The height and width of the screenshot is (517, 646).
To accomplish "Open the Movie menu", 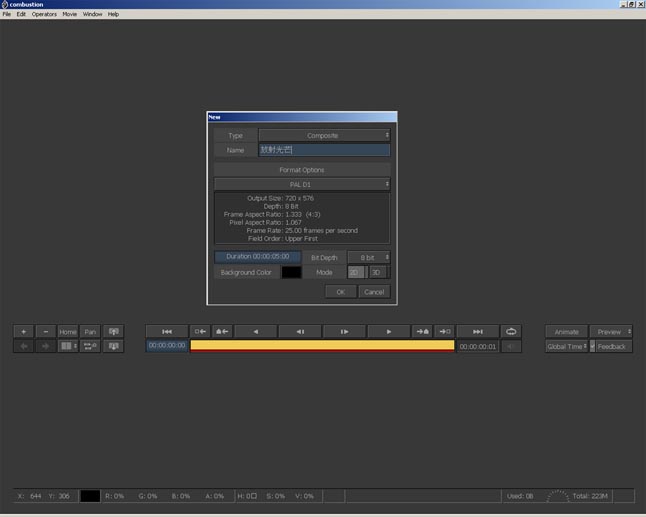I will 70,14.
